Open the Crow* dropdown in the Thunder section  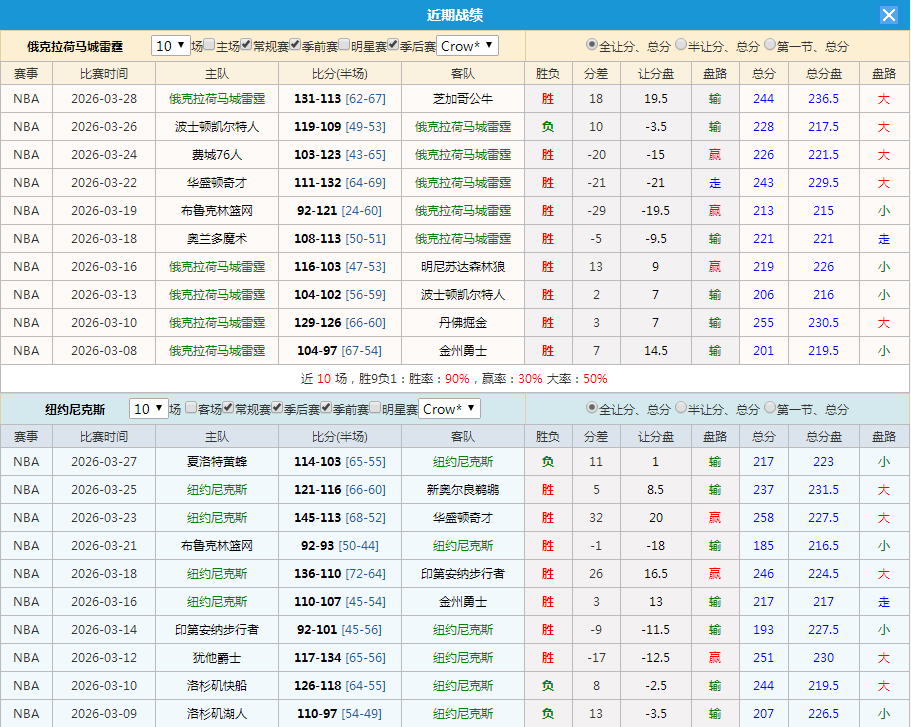(466, 45)
